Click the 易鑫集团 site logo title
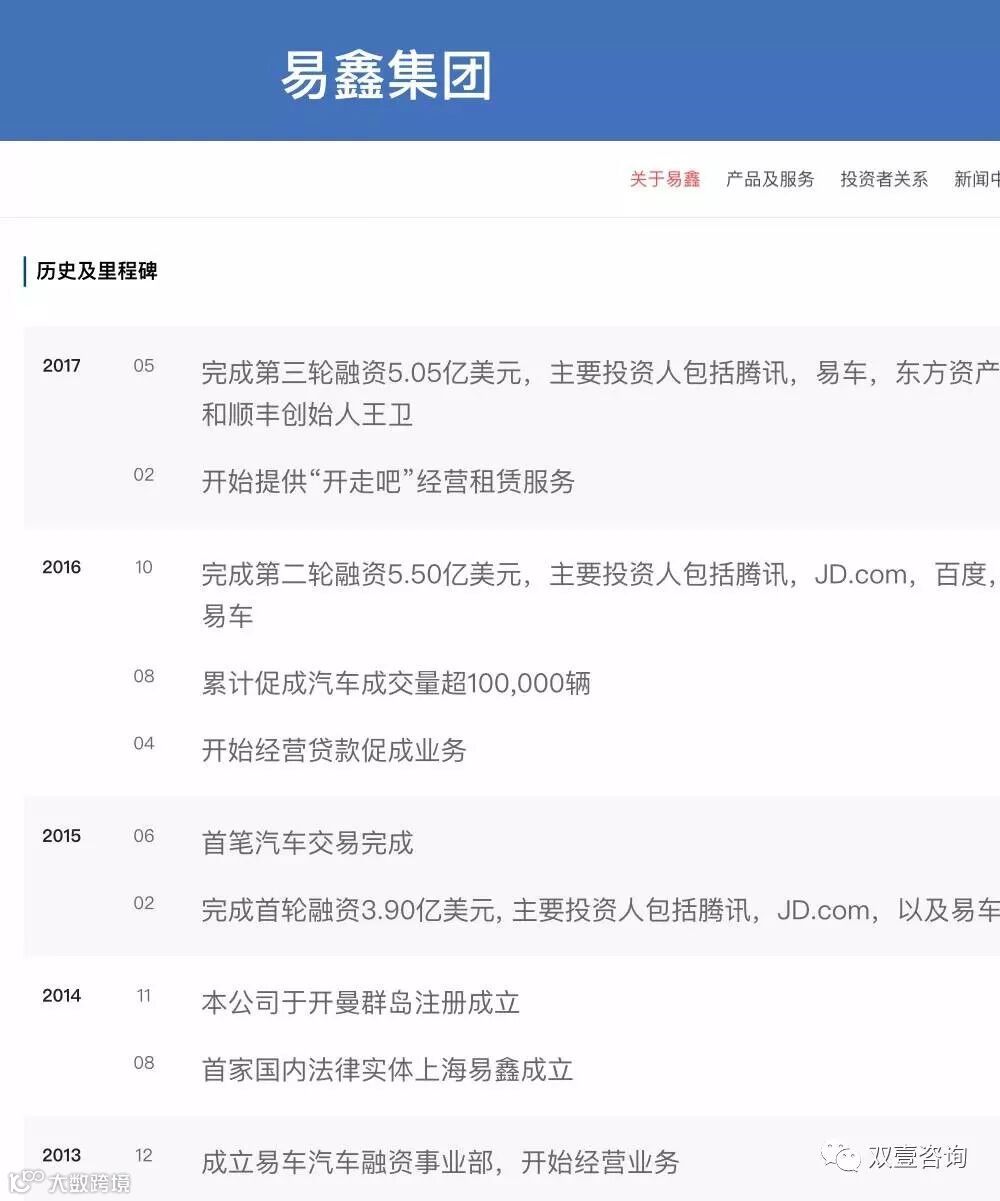Screen dimensions: 1000x1201 [386, 76]
